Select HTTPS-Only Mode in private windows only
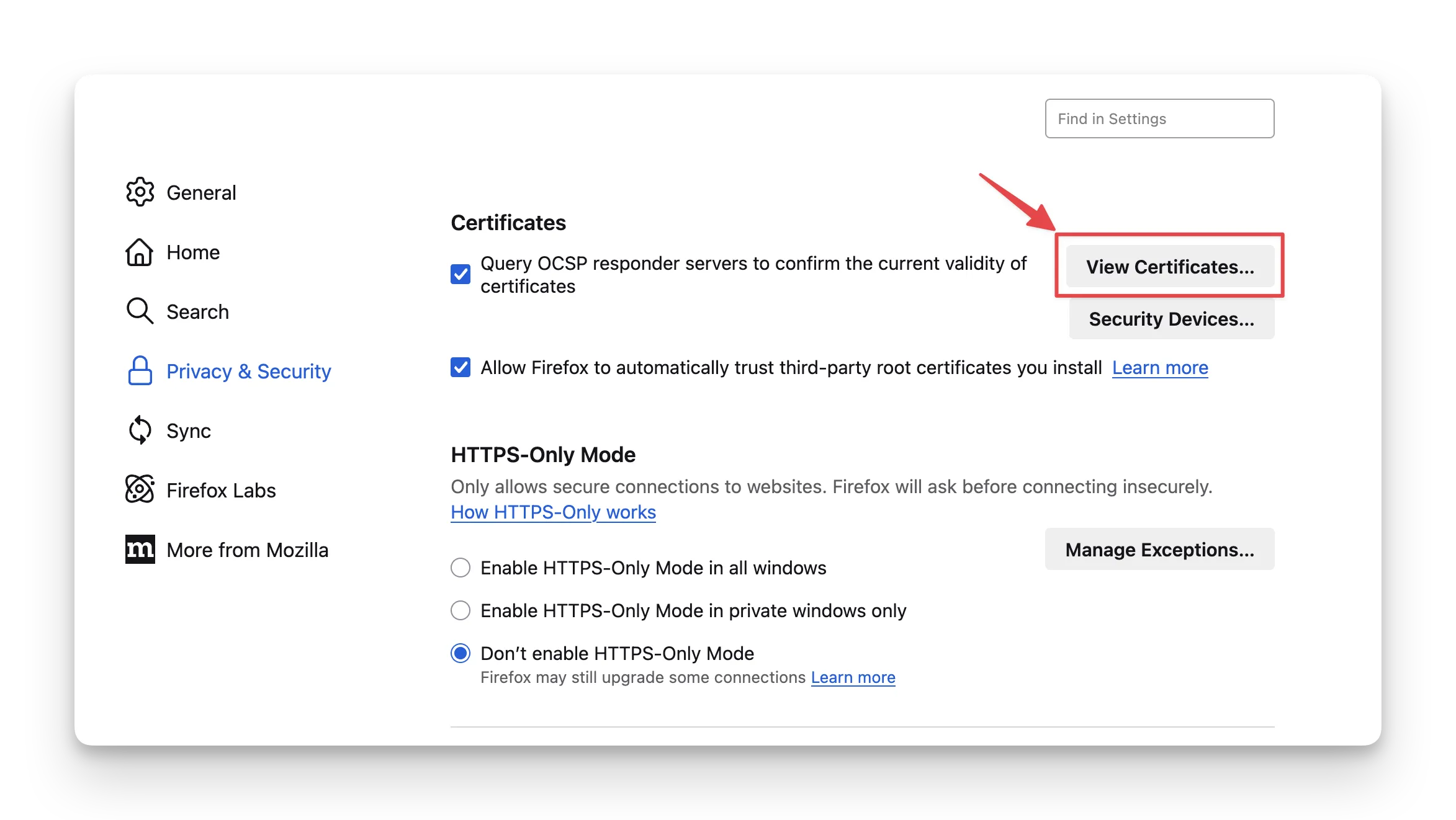 [461, 610]
